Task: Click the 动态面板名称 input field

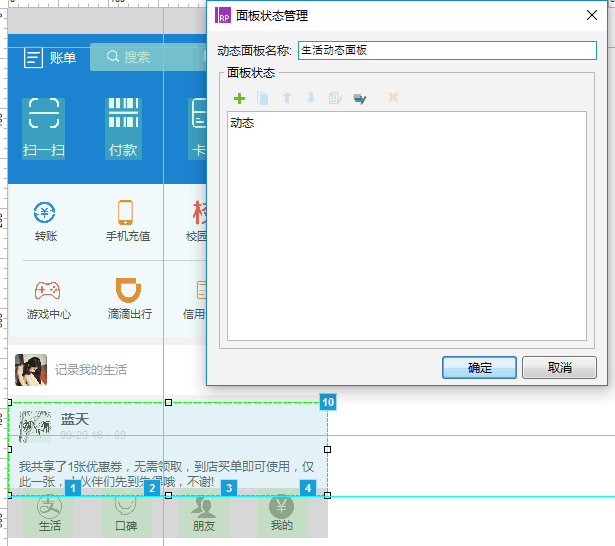Action: coord(447,51)
